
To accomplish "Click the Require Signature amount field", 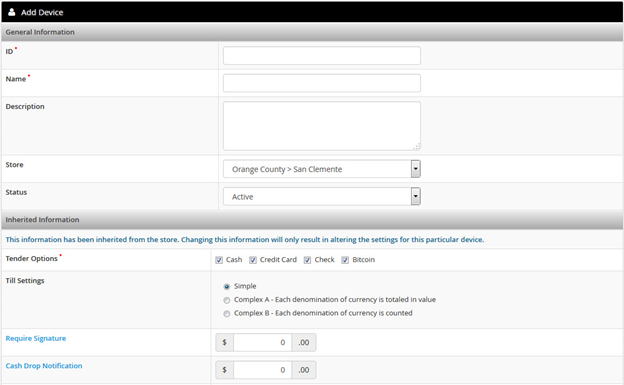I will (263, 342).
